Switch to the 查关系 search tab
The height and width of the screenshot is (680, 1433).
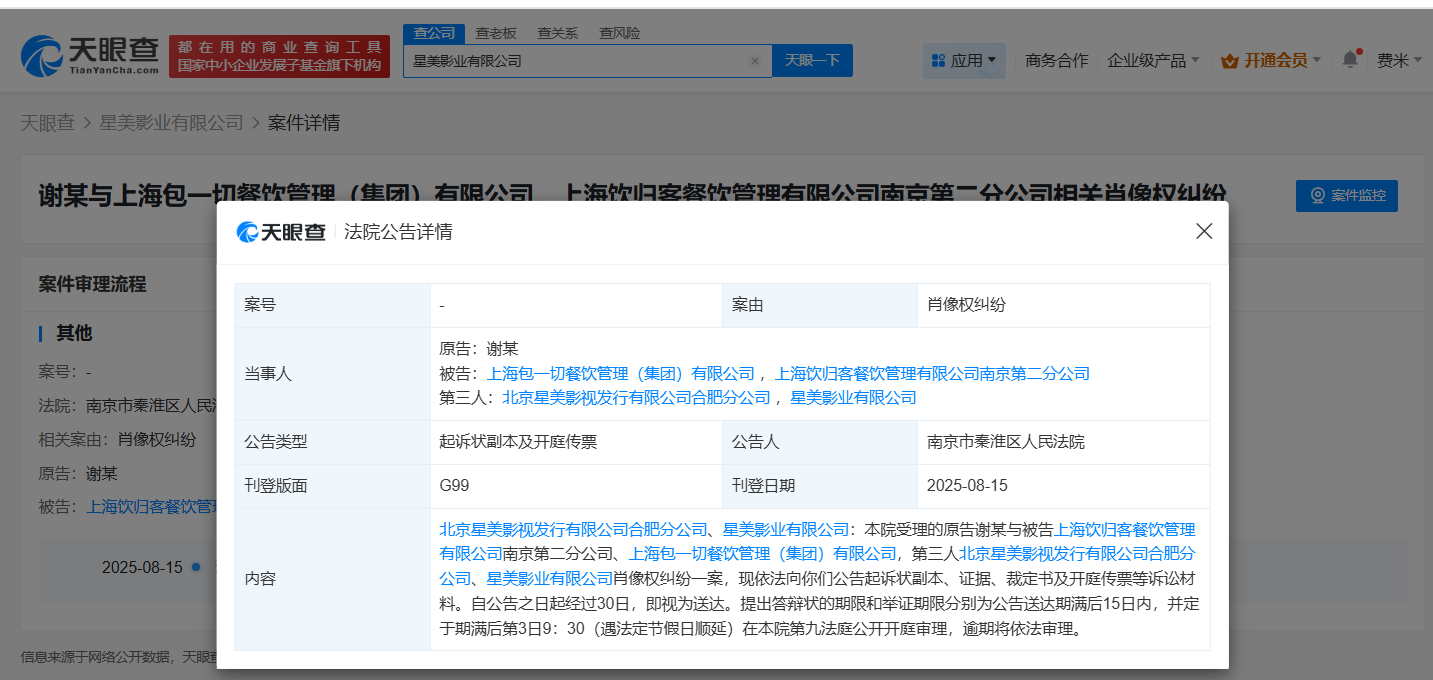(x=557, y=33)
